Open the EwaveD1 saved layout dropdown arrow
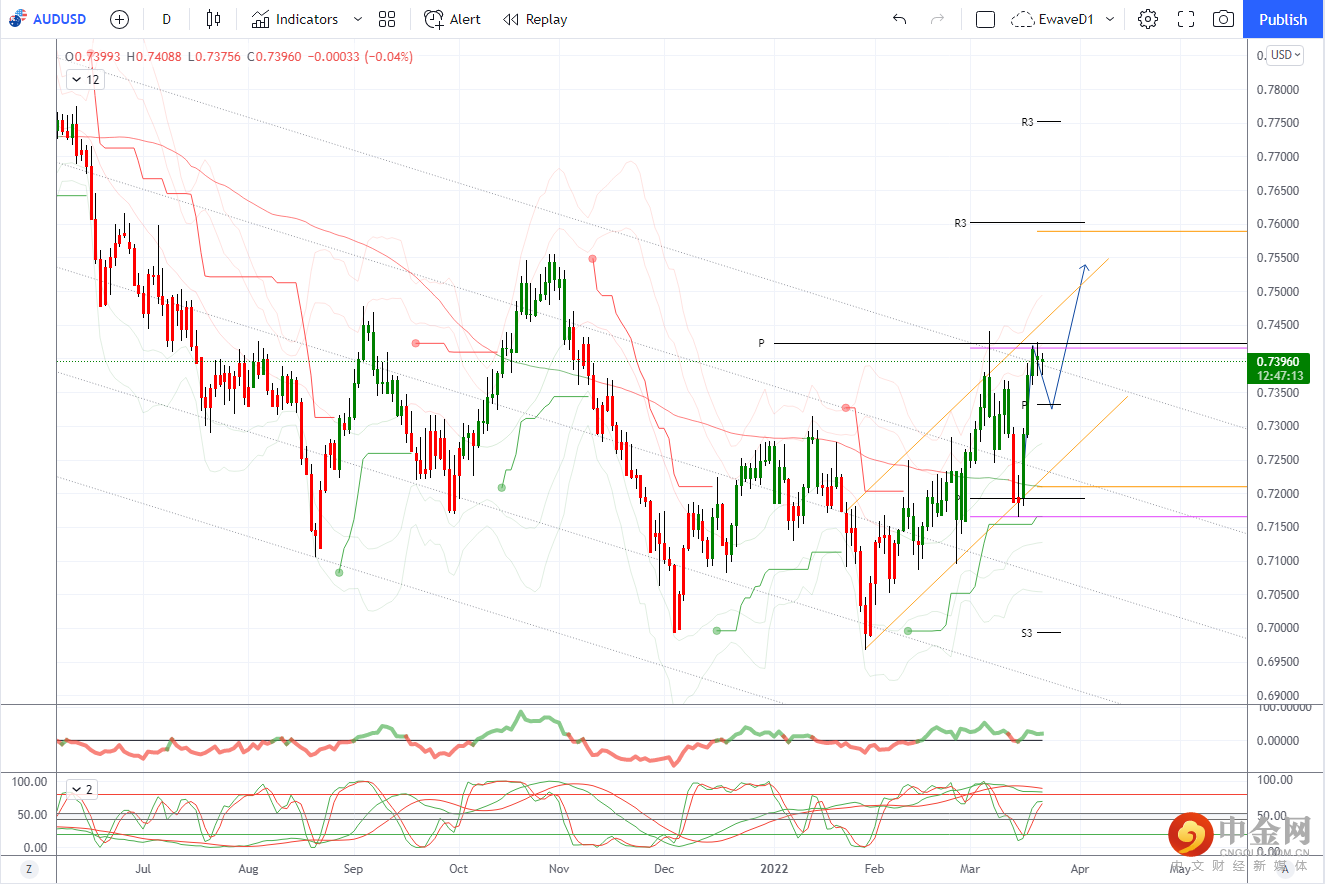 tap(1110, 19)
